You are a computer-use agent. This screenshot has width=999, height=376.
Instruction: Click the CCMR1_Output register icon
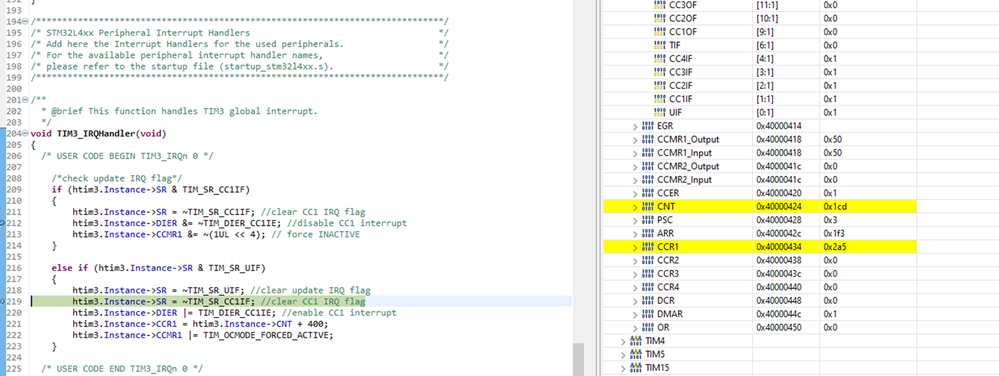click(647, 140)
